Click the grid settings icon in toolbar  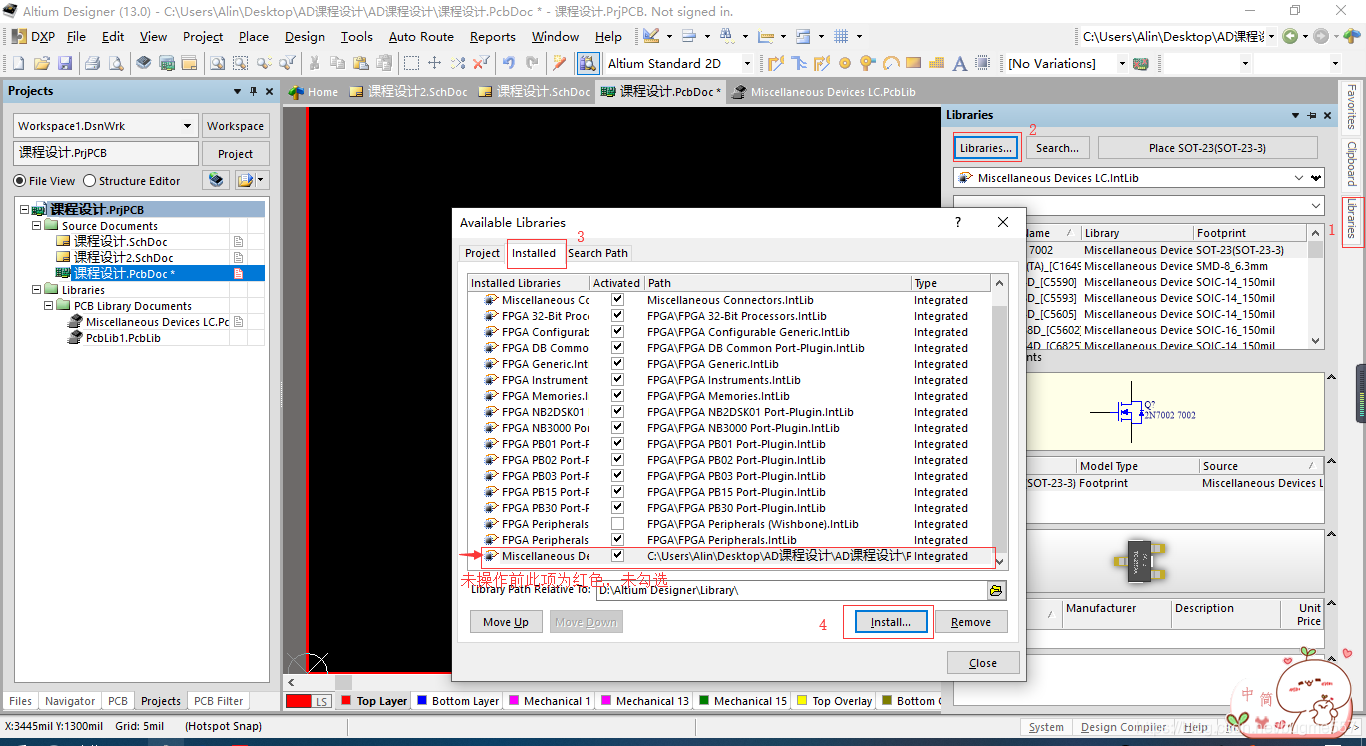(x=842, y=36)
